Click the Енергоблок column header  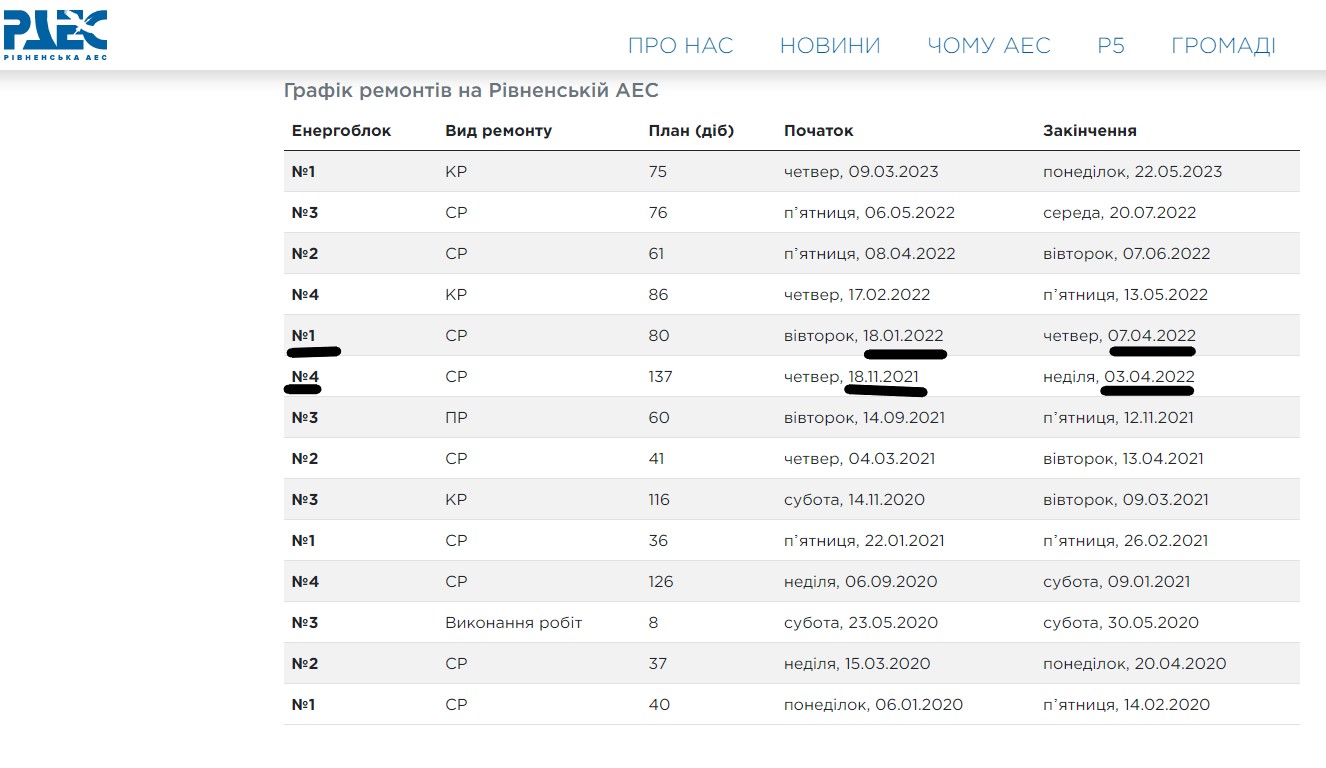click(341, 131)
